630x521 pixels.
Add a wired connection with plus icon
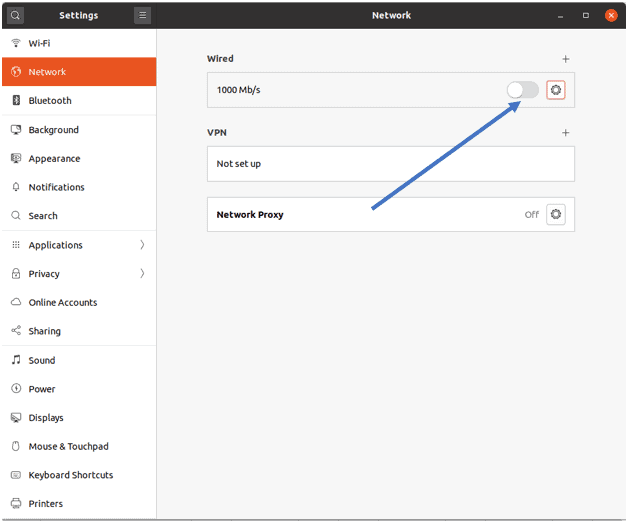click(x=565, y=59)
